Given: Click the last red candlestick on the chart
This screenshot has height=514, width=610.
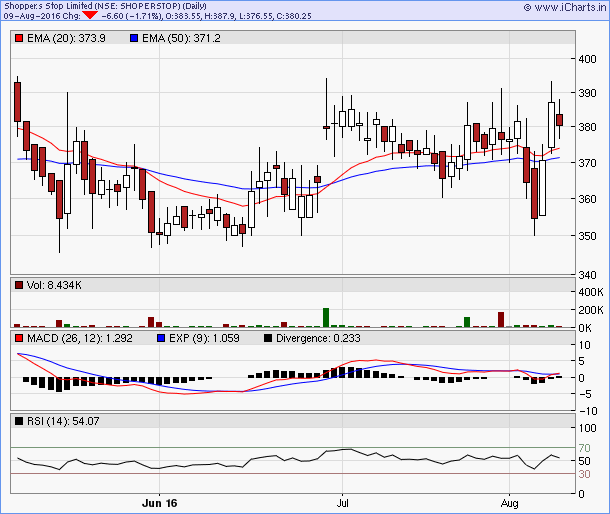Looking at the screenshot, I should pyautogui.click(x=559, y=120).
